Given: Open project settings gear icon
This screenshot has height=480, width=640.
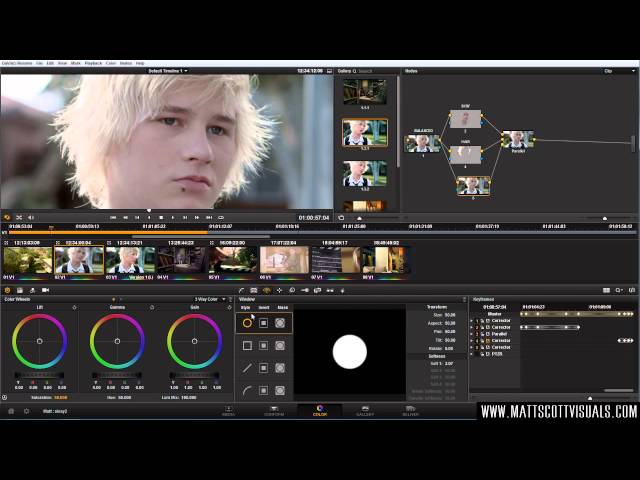Looking at the screenshot, I should (27, 411).
